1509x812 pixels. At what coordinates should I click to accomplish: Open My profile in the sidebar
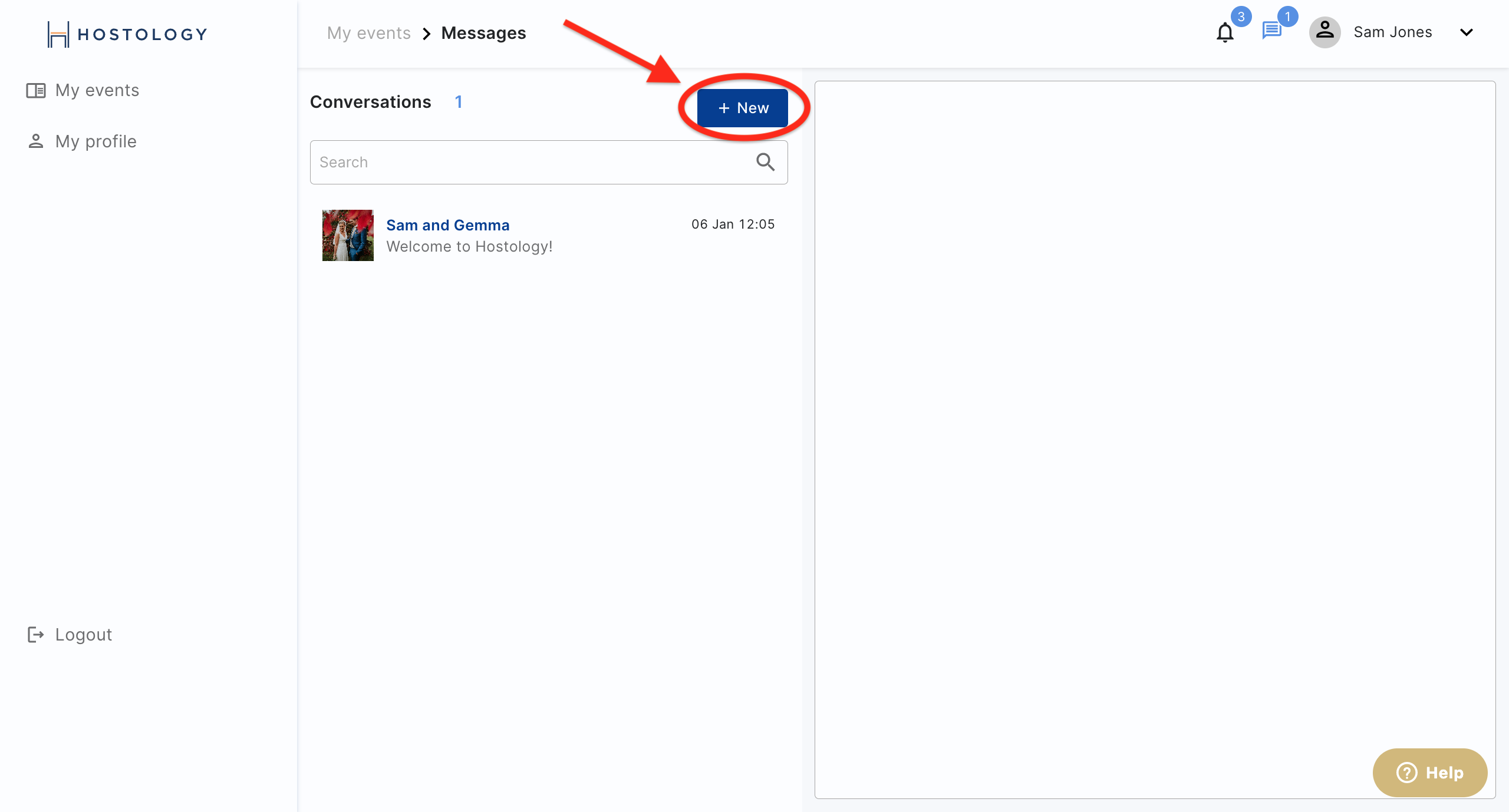click(x=81, y=141)
